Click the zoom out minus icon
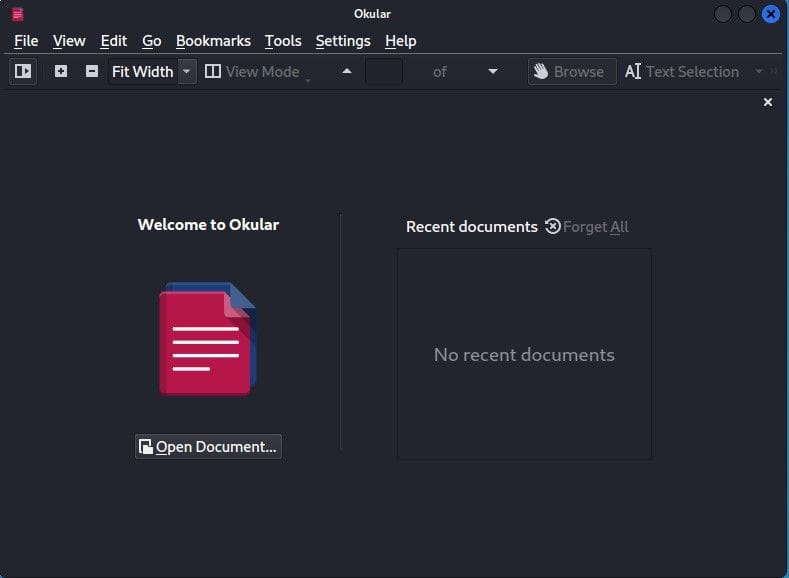 pyautogui.click(x=92, y=71)
